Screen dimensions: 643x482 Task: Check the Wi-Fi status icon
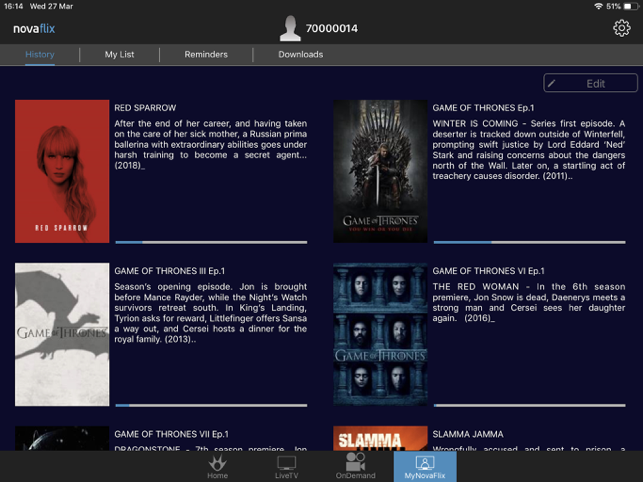click(598, 6)
